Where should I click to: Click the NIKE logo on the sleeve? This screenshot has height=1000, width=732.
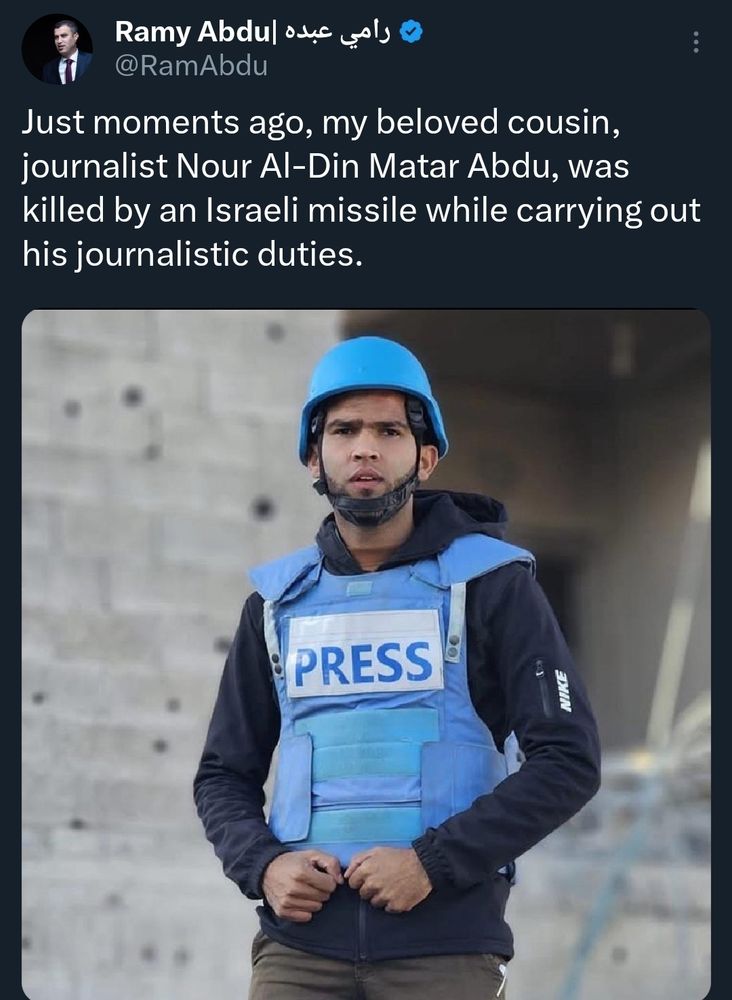[563, 690]
